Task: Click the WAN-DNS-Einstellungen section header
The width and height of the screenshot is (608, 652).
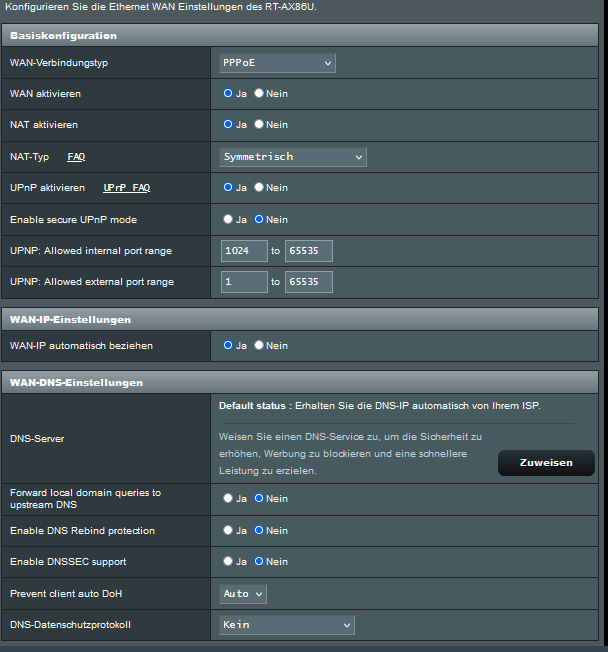Action: 300,383
